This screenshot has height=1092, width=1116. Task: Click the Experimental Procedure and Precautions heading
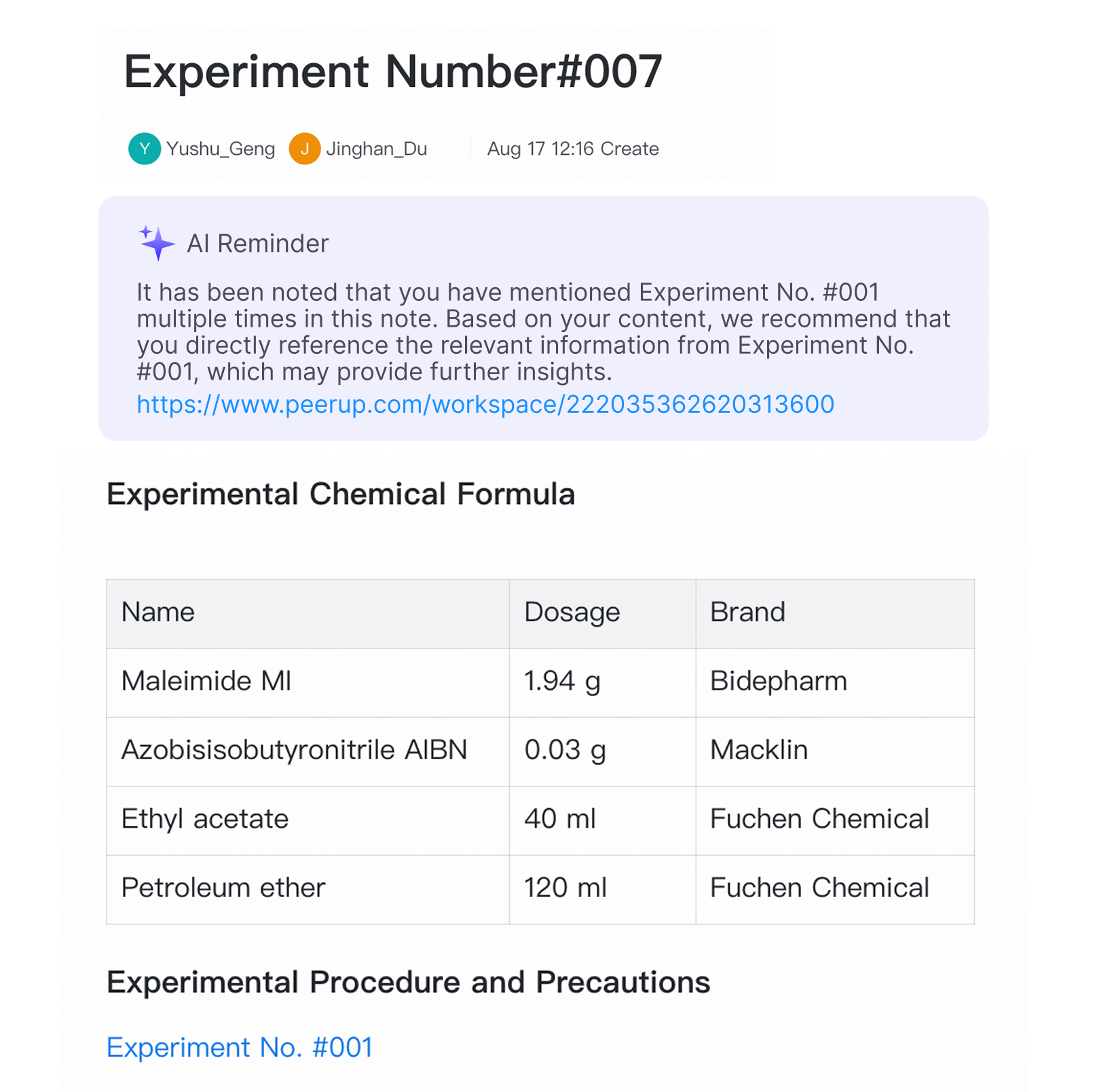point(409,983)
